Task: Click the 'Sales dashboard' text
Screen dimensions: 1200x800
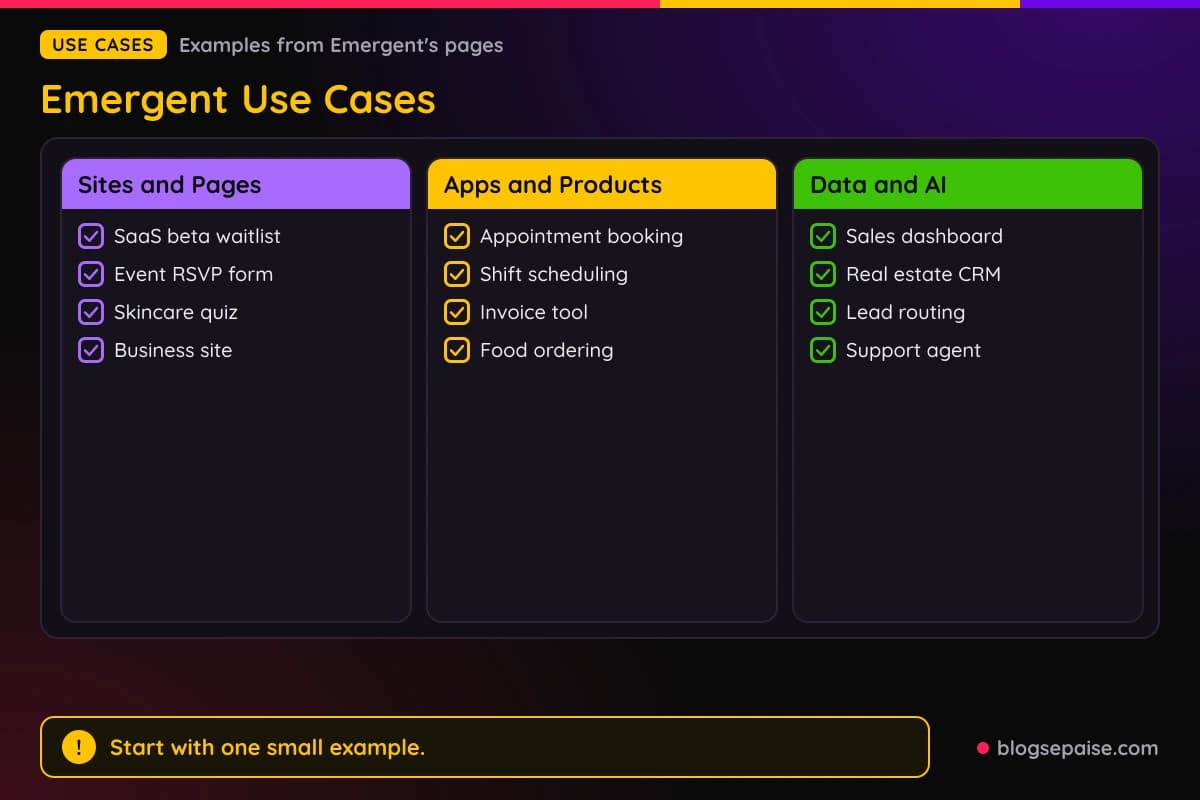Action: [x=924, y=236]
